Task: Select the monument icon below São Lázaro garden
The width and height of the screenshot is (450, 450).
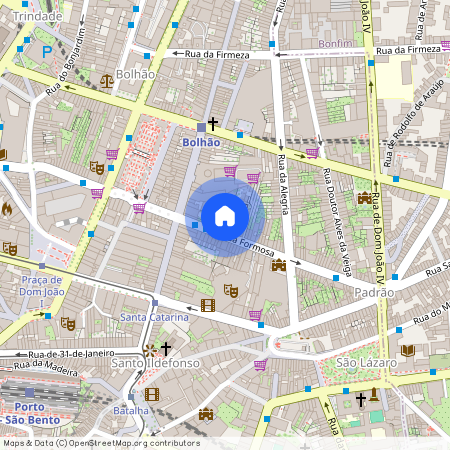Action: pyautogui.click(x=374, y=394)
